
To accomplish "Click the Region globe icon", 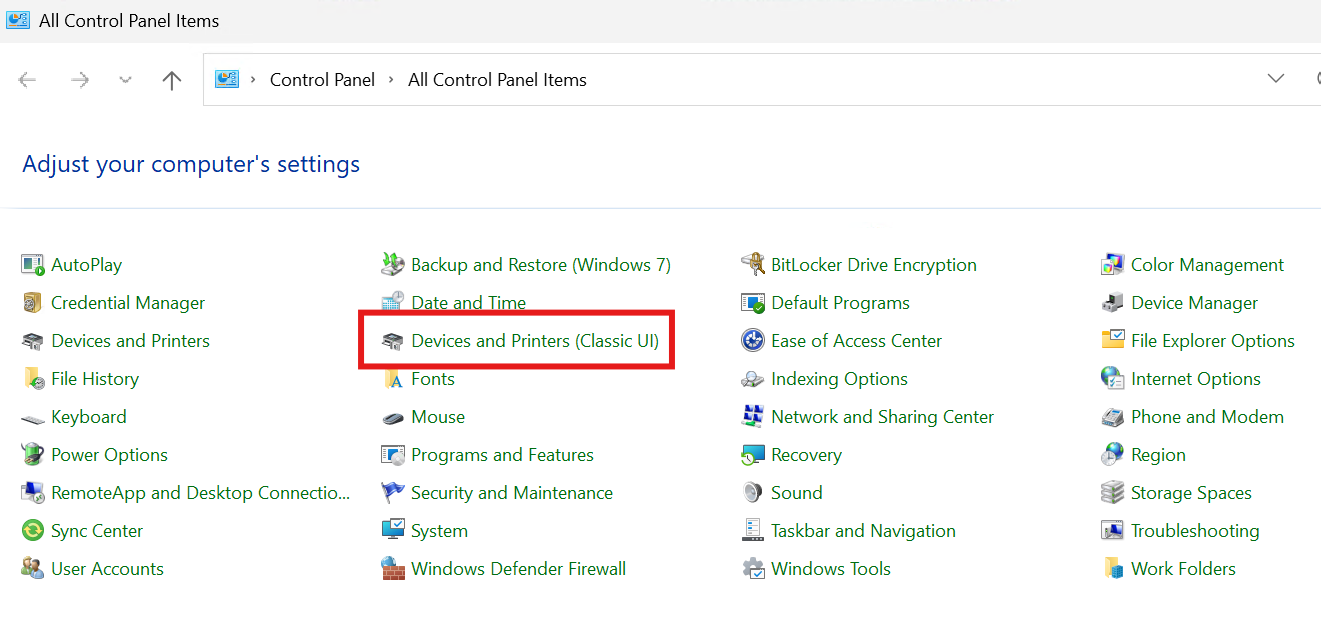I will pos(1113,455).
